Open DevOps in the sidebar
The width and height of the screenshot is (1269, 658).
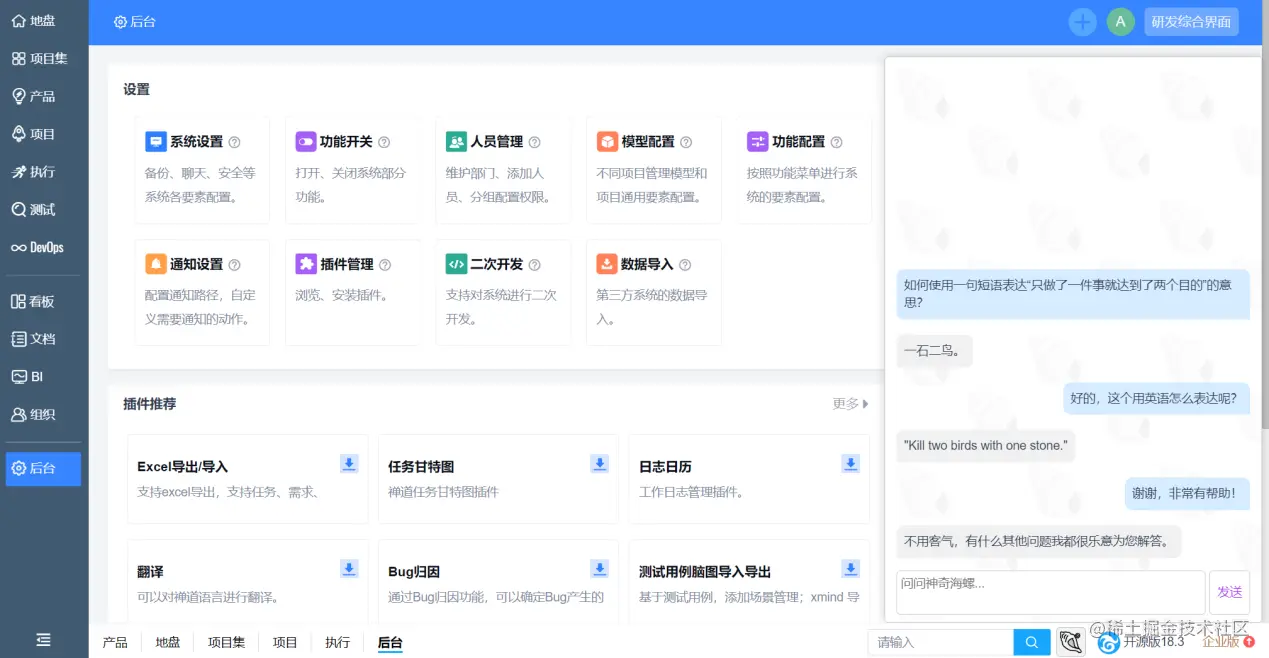coord(44,247)
